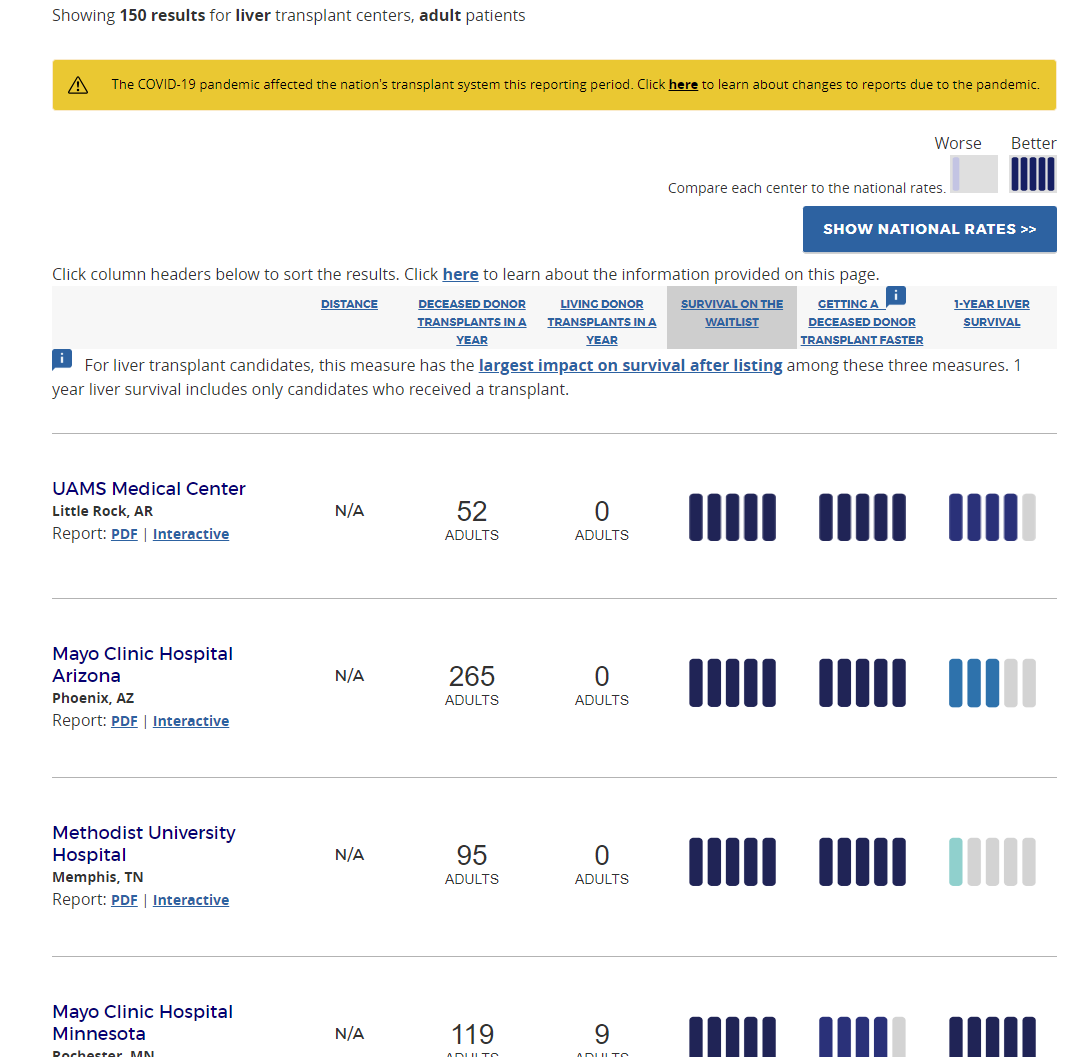Click UAMS waitlist survival rating bars

(732, 517)
